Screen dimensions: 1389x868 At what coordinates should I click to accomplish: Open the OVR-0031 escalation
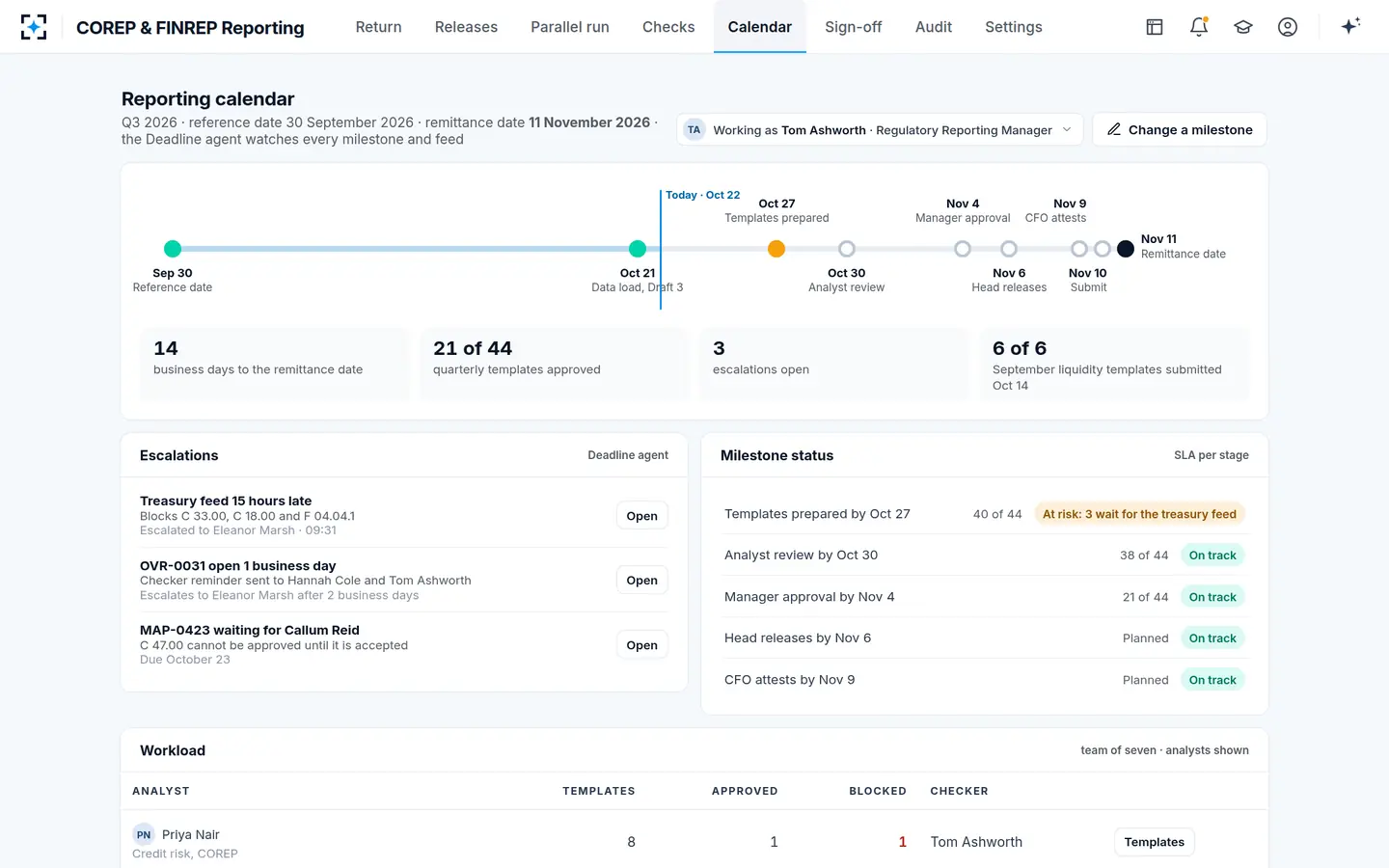pos(641,581)
